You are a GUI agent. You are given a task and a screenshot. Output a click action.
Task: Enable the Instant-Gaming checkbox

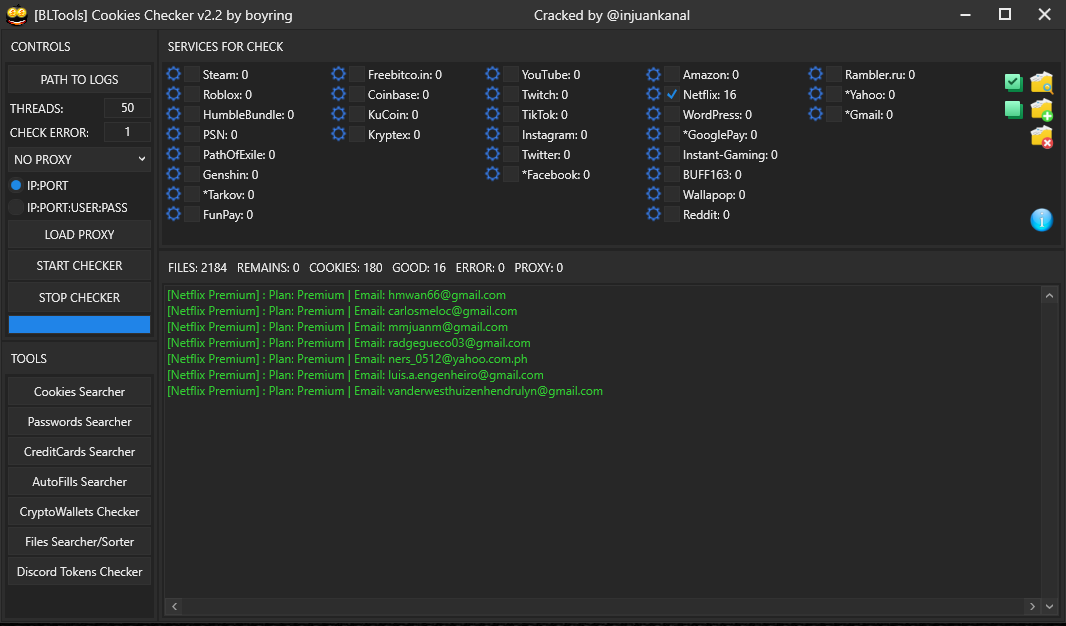click(672, 154)
